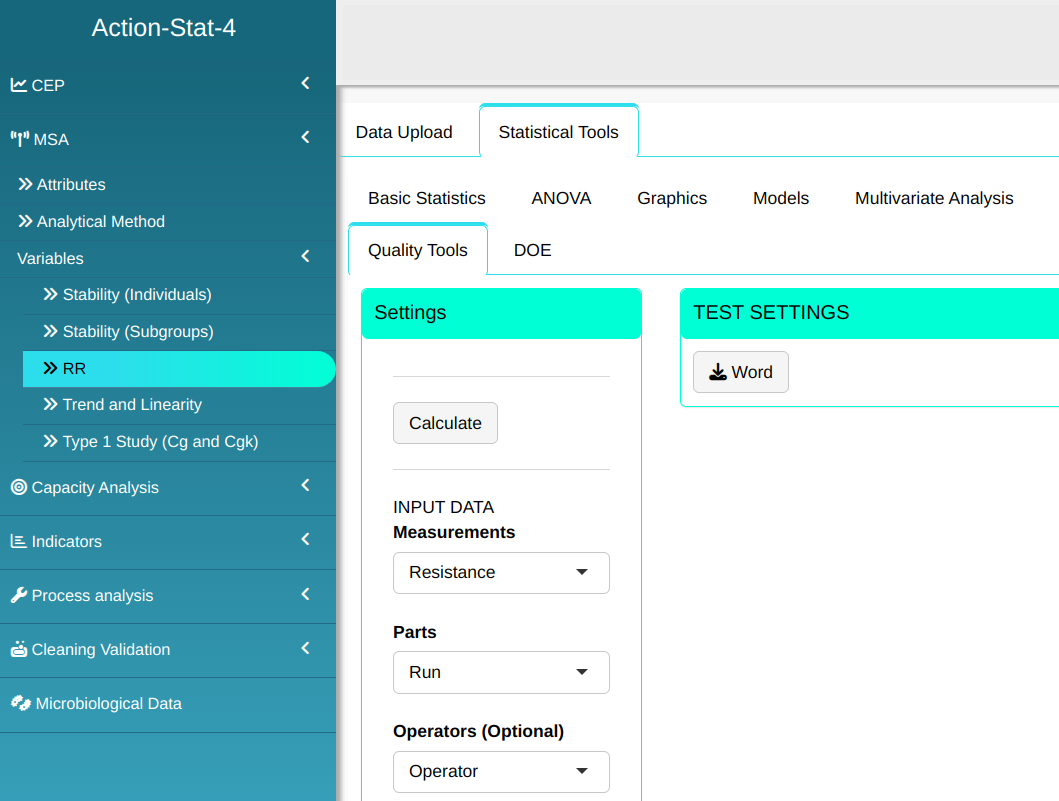Click the MSA antenna signal icon

click(x=19, y=139)
